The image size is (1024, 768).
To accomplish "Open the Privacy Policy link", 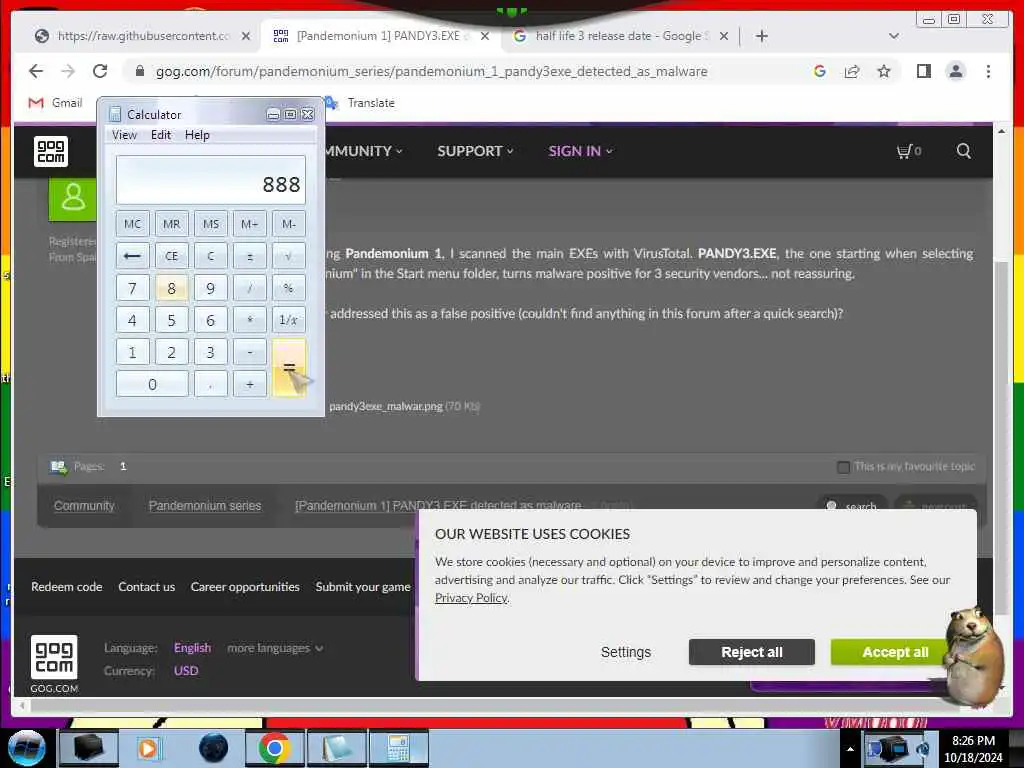I will click(x=471, y=598).
